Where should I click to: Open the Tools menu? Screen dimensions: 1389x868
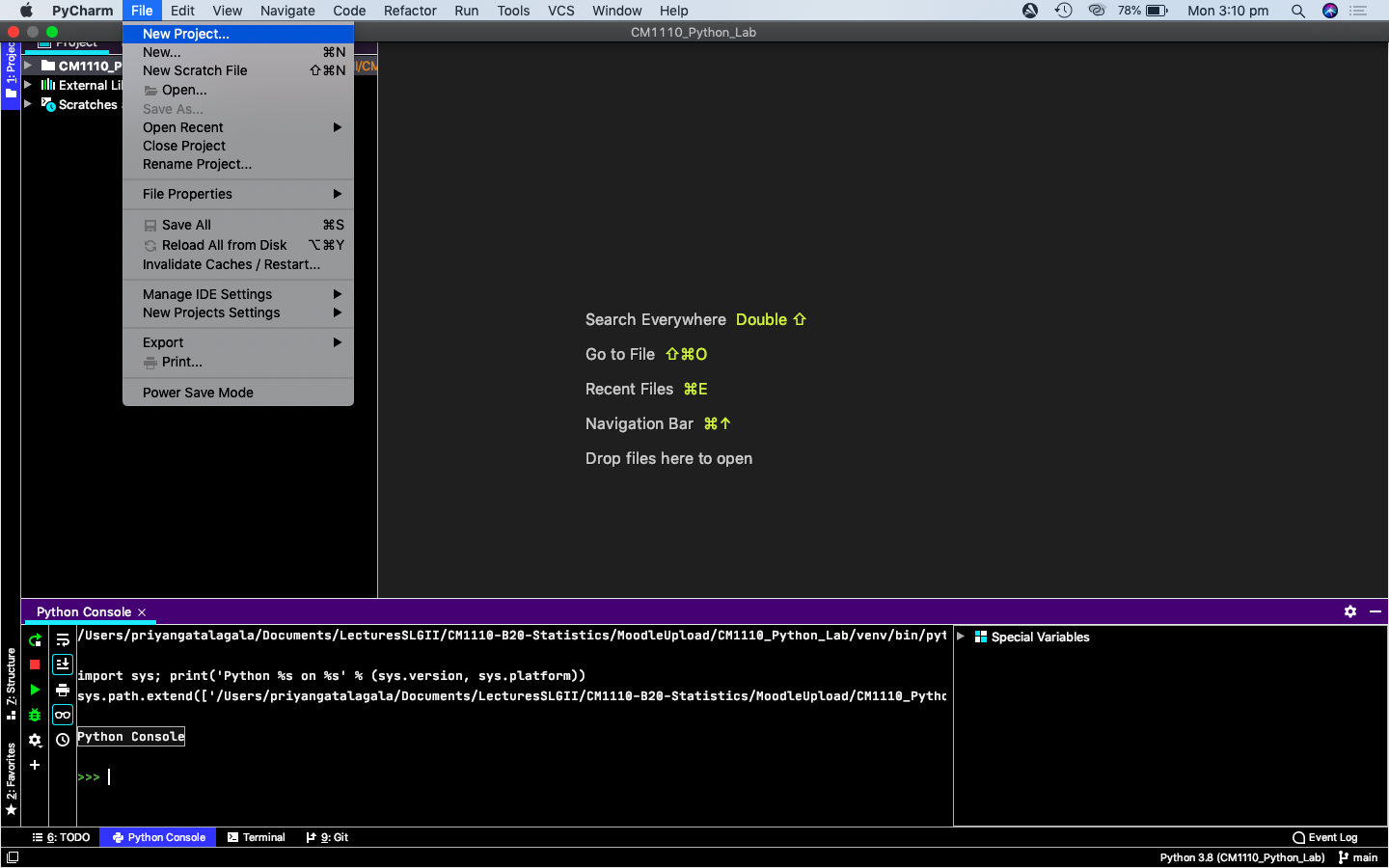tap(513, 11)
